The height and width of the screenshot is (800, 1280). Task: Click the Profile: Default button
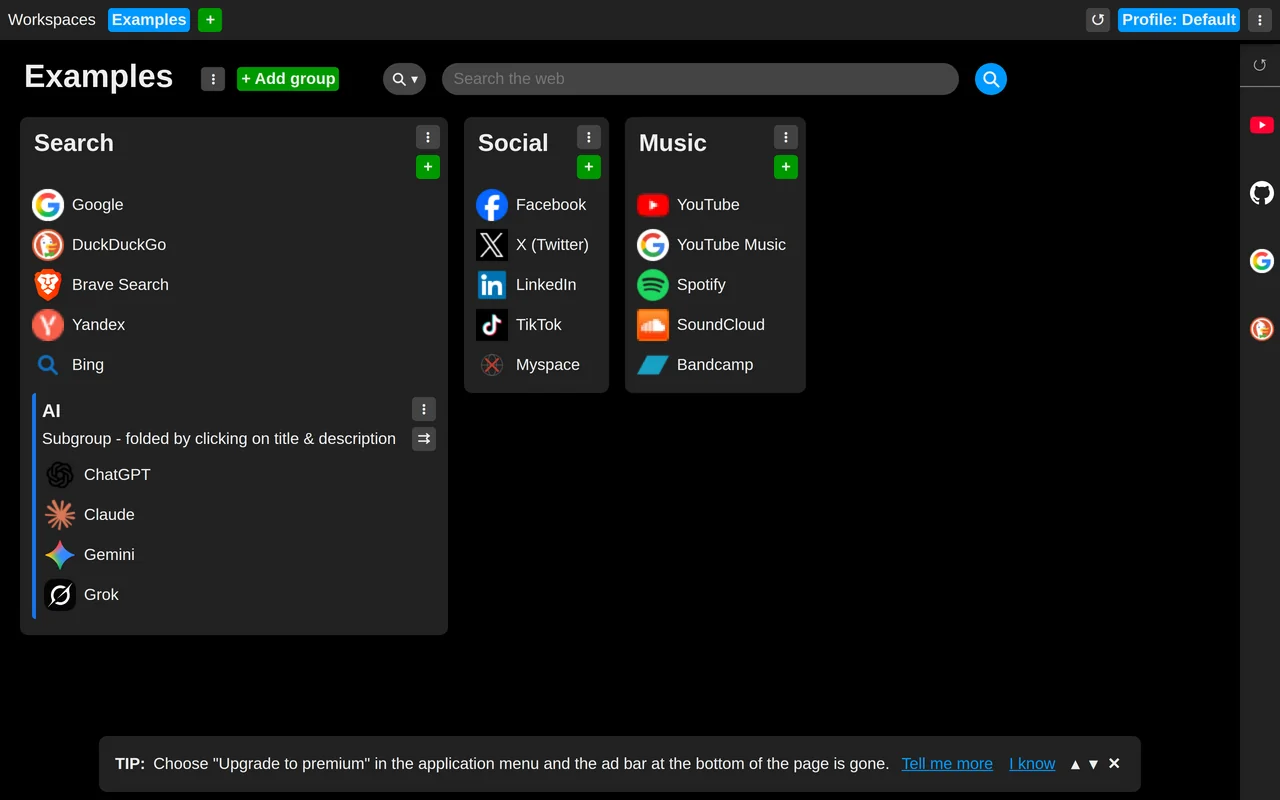(1179, 20)
